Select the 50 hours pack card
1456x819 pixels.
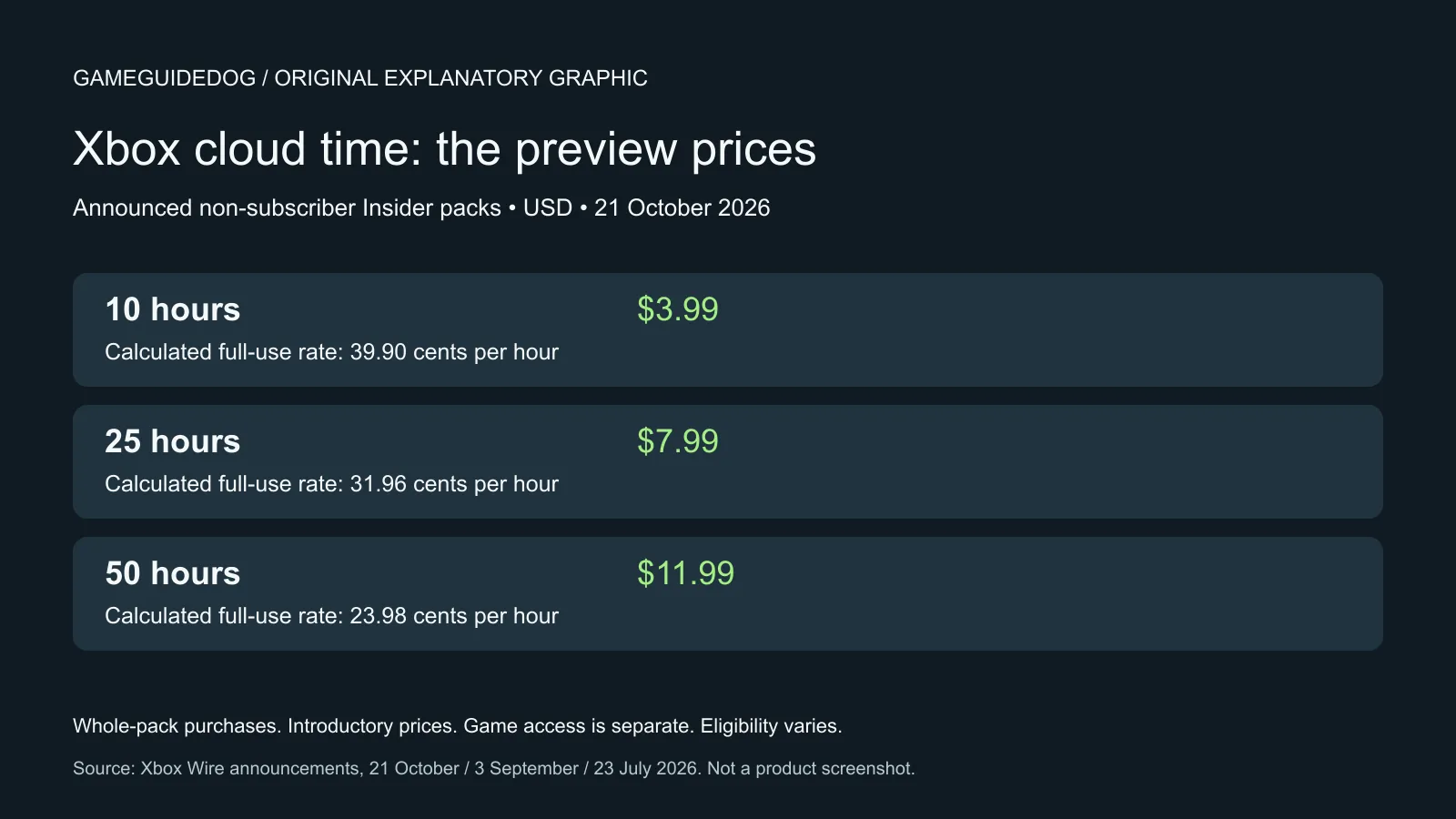(x=728, y=593)
